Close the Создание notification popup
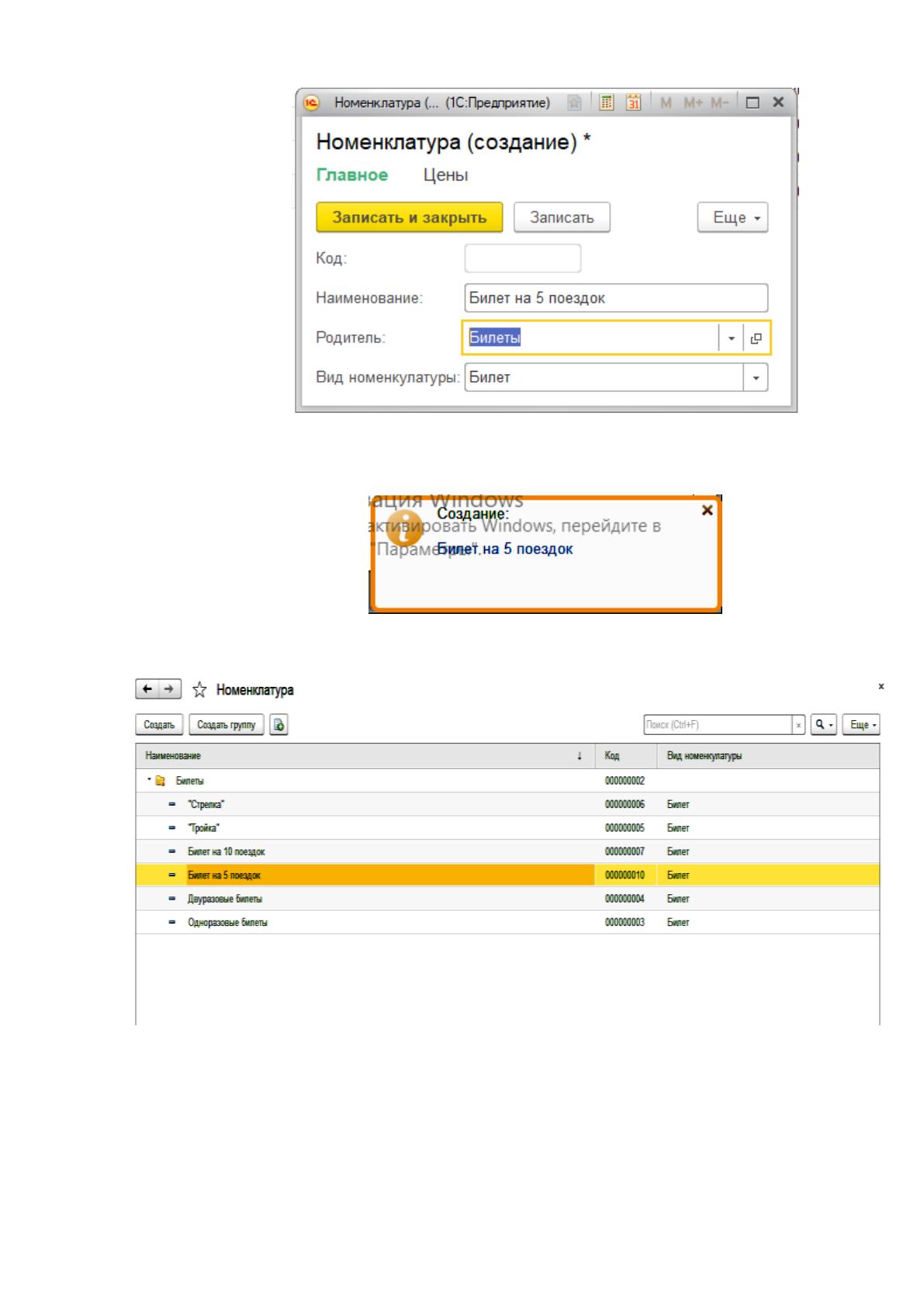The height and width of the screenshot is (1307, 924). 707,510
